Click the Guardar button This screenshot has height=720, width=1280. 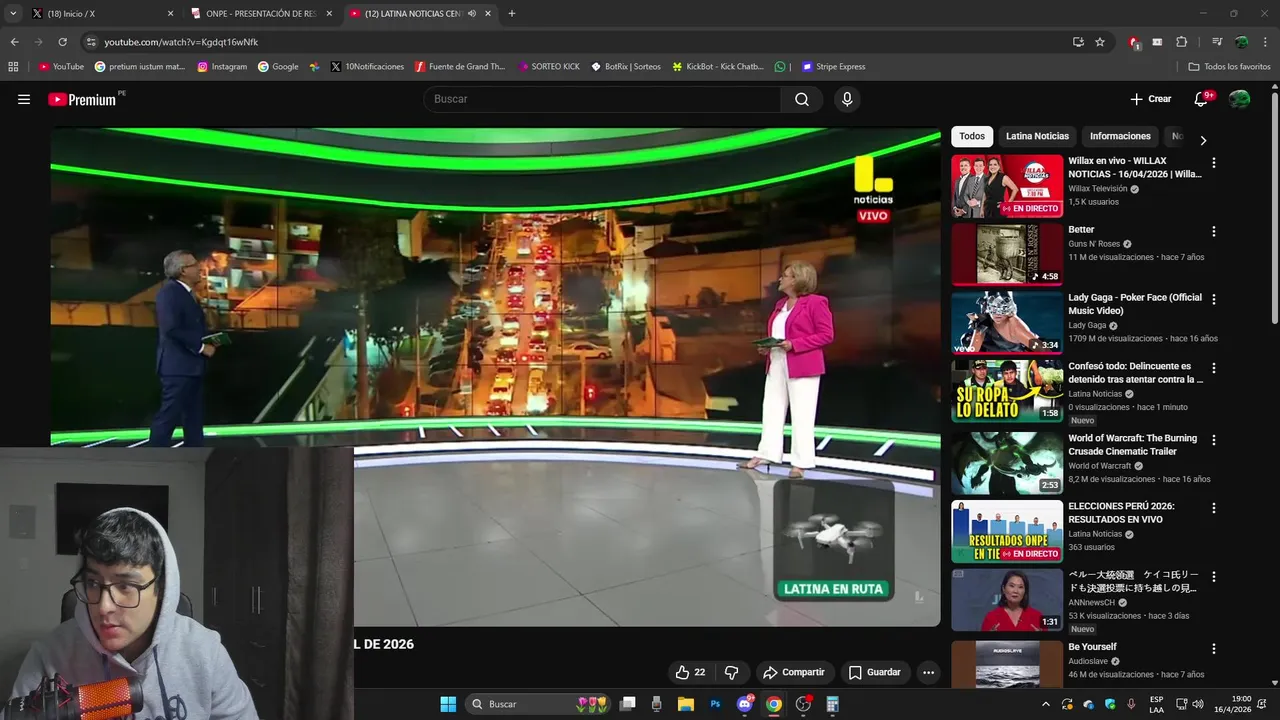click(875, 672)
